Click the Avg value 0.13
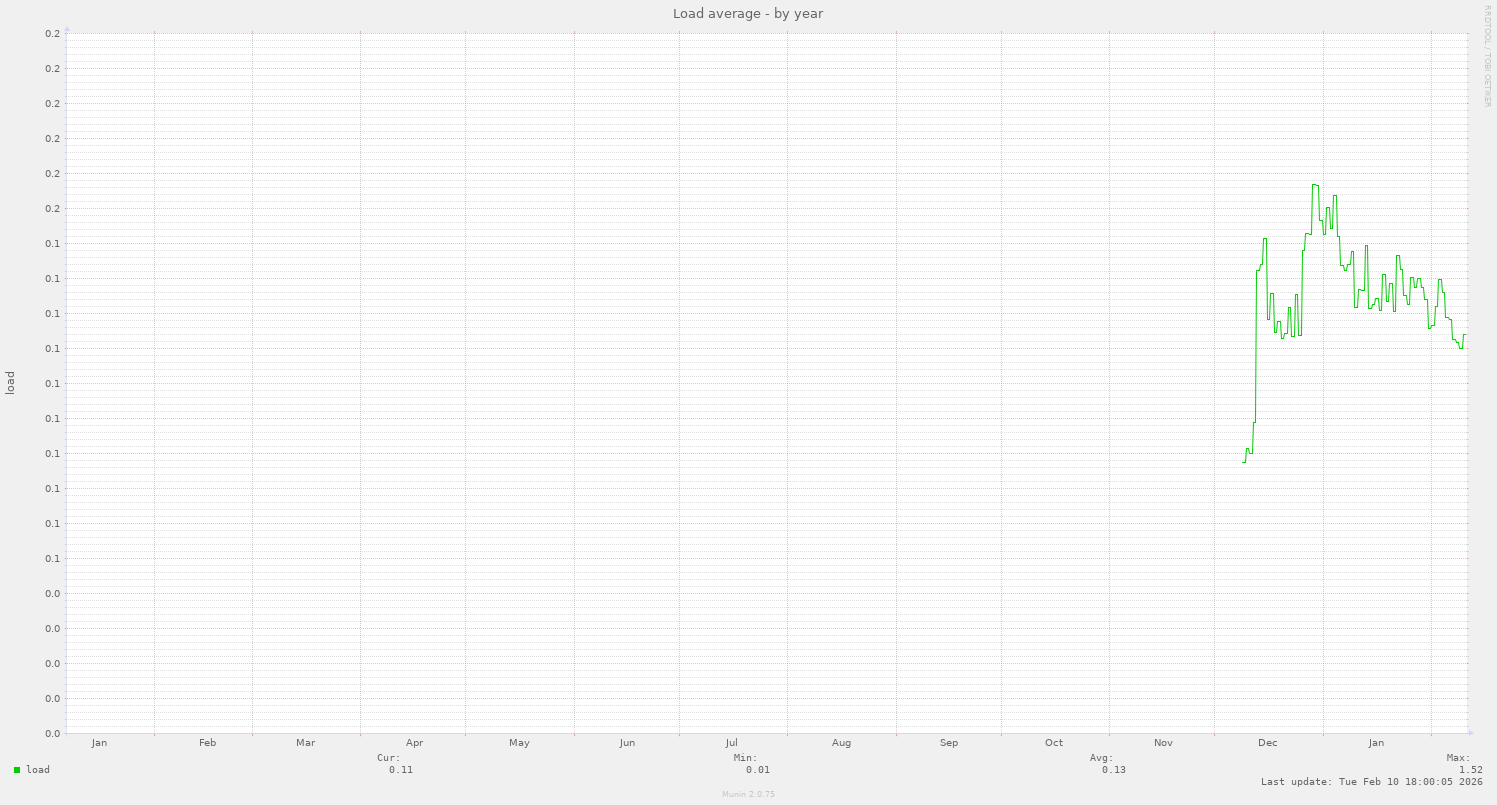This screenshot has width=1497, height=805. 1114,770
